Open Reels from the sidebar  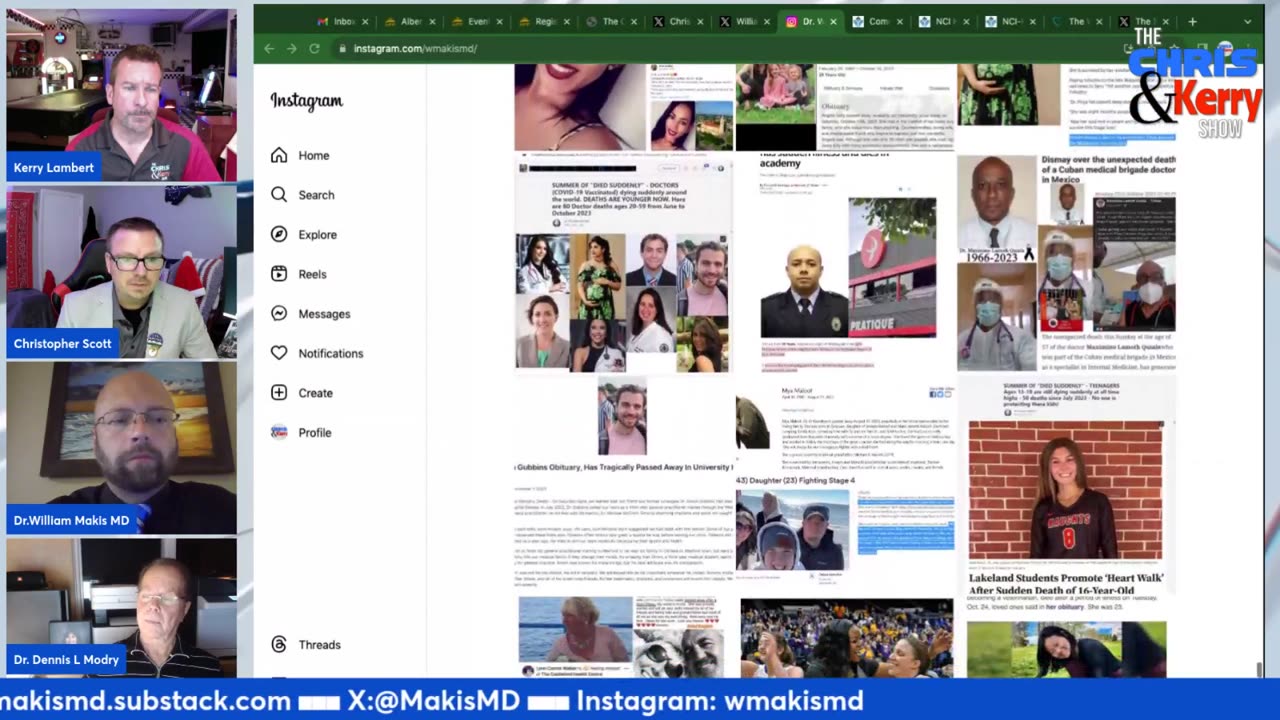pos(299,274)
